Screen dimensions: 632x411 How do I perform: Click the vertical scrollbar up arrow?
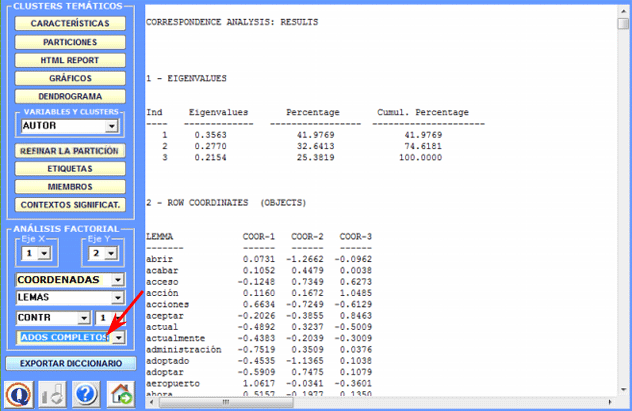(x=623, y=11)
